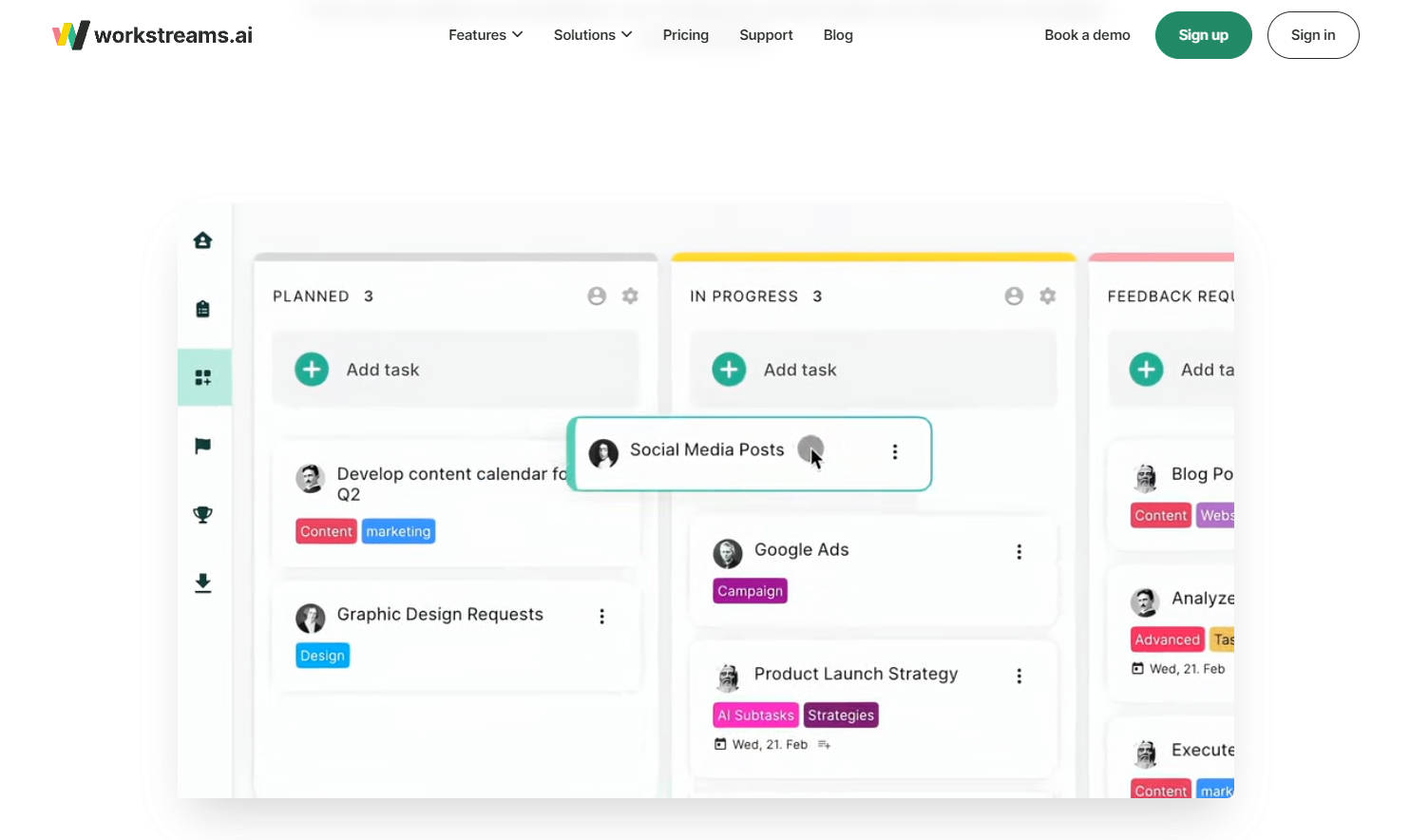Click Add task in Planned column
This screenshot has width=1410, height=840.
tap(455, 370)
